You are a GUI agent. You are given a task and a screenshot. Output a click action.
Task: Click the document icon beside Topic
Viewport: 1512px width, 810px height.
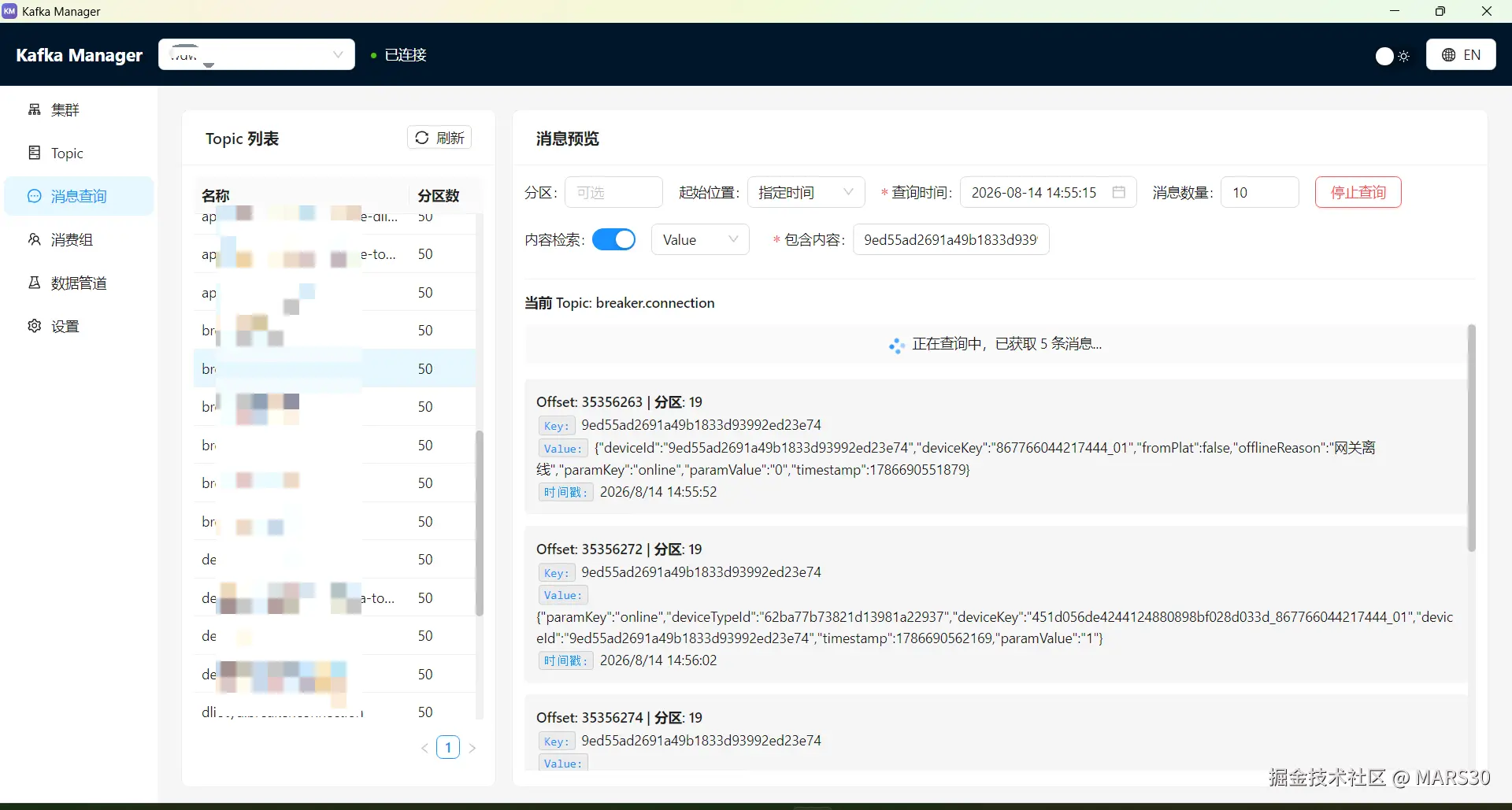[x=35, y=153]
